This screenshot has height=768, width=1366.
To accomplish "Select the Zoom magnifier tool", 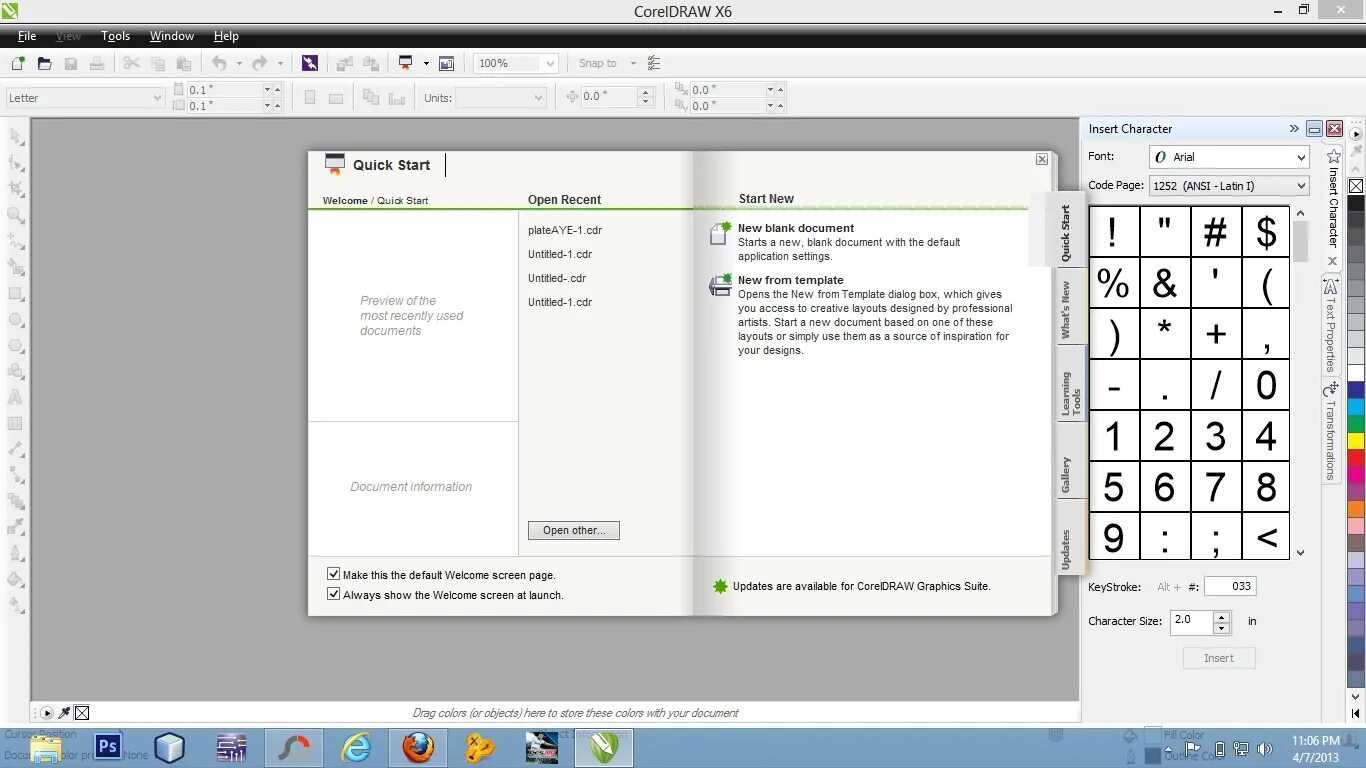I will [16, 215].
